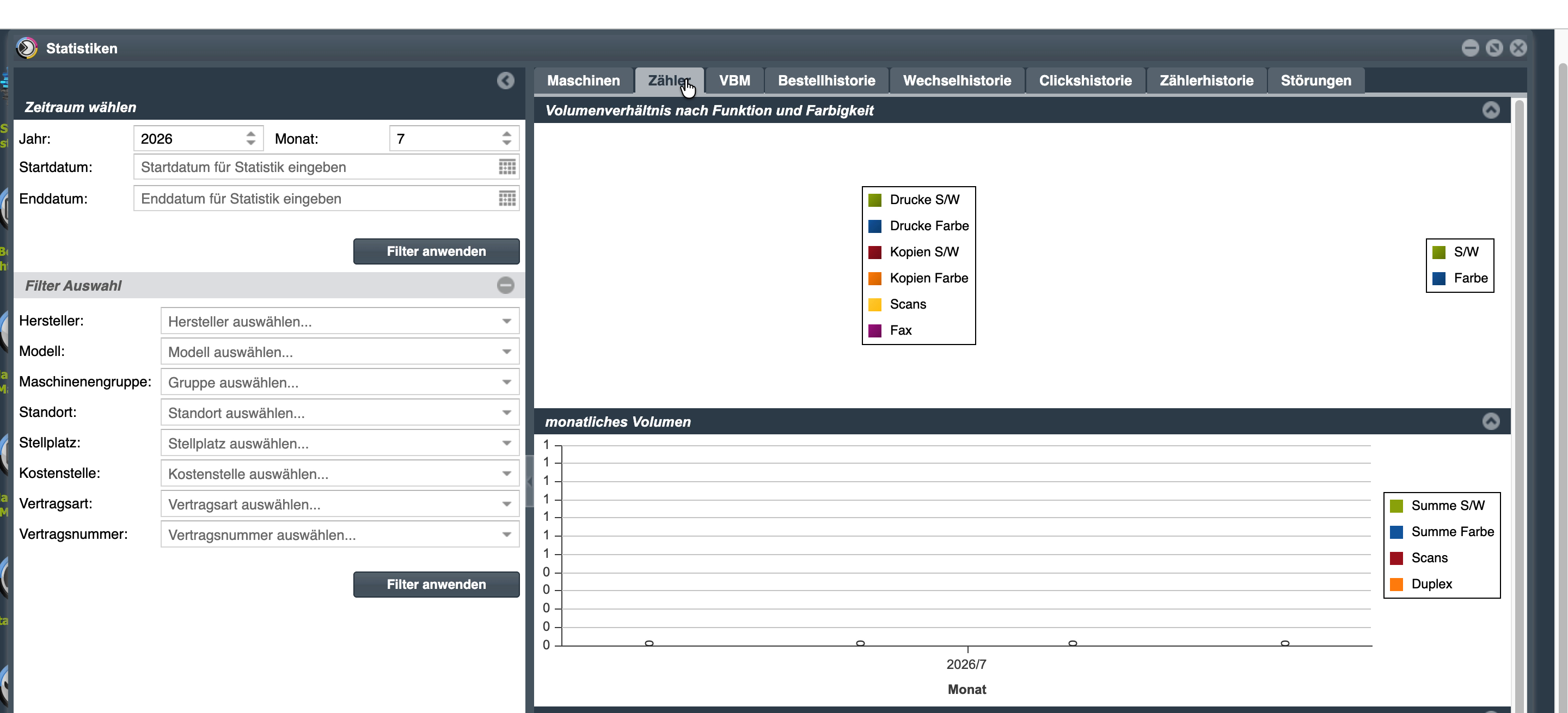Toggle Summe Farbe legend series
The width and height of the screenshot is (1568, 713).
pos(1442,532)
